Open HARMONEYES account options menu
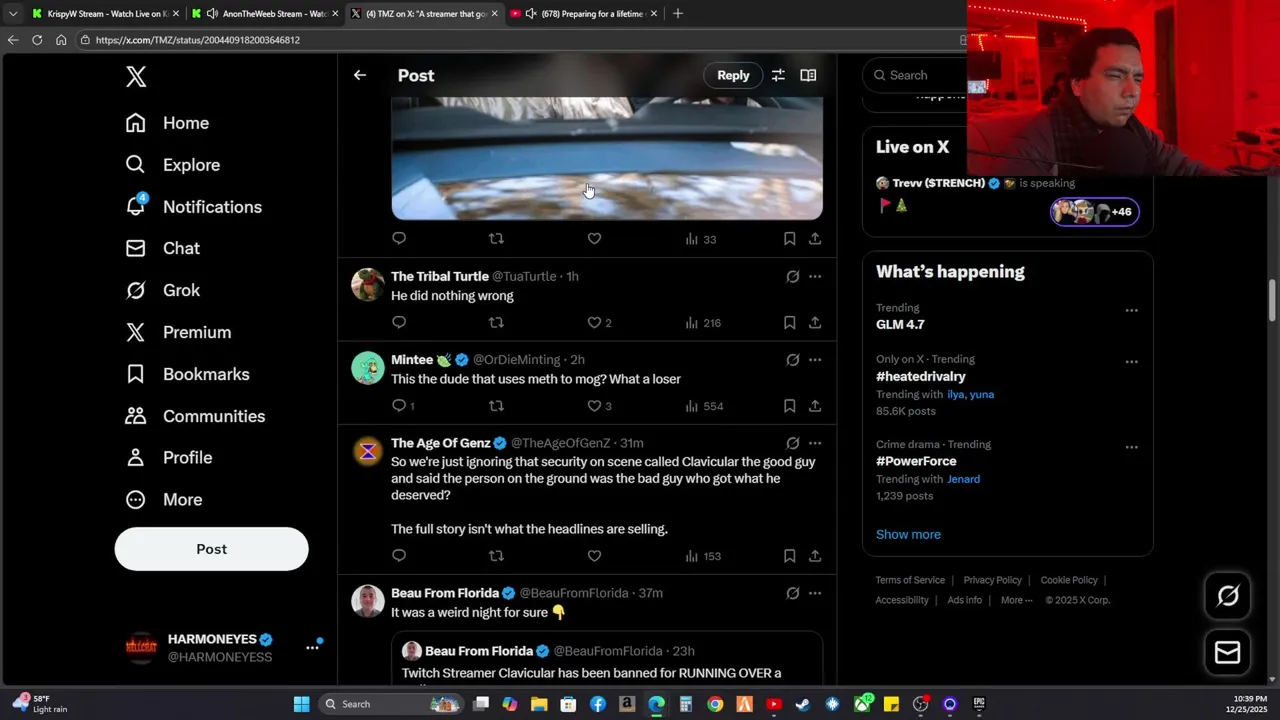The image size is (1280, 720). pyautogui.click(x=312, y=647)
